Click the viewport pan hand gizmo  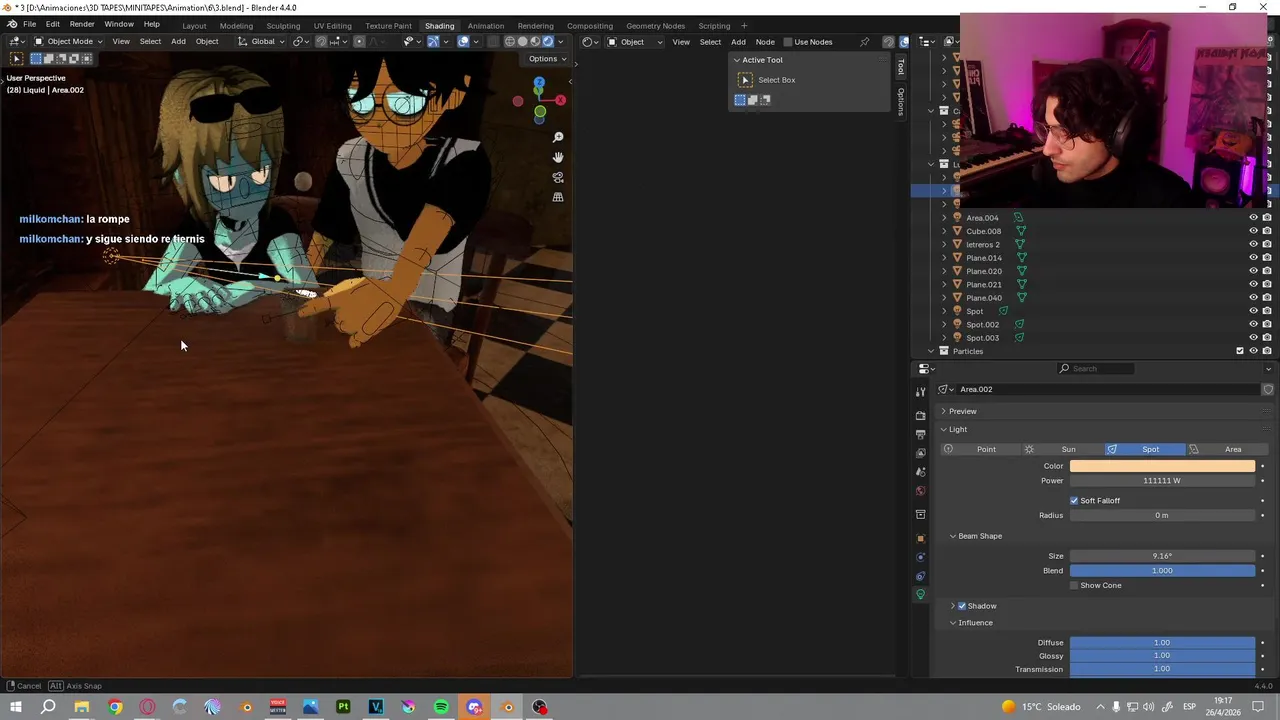tap(558, 157)
